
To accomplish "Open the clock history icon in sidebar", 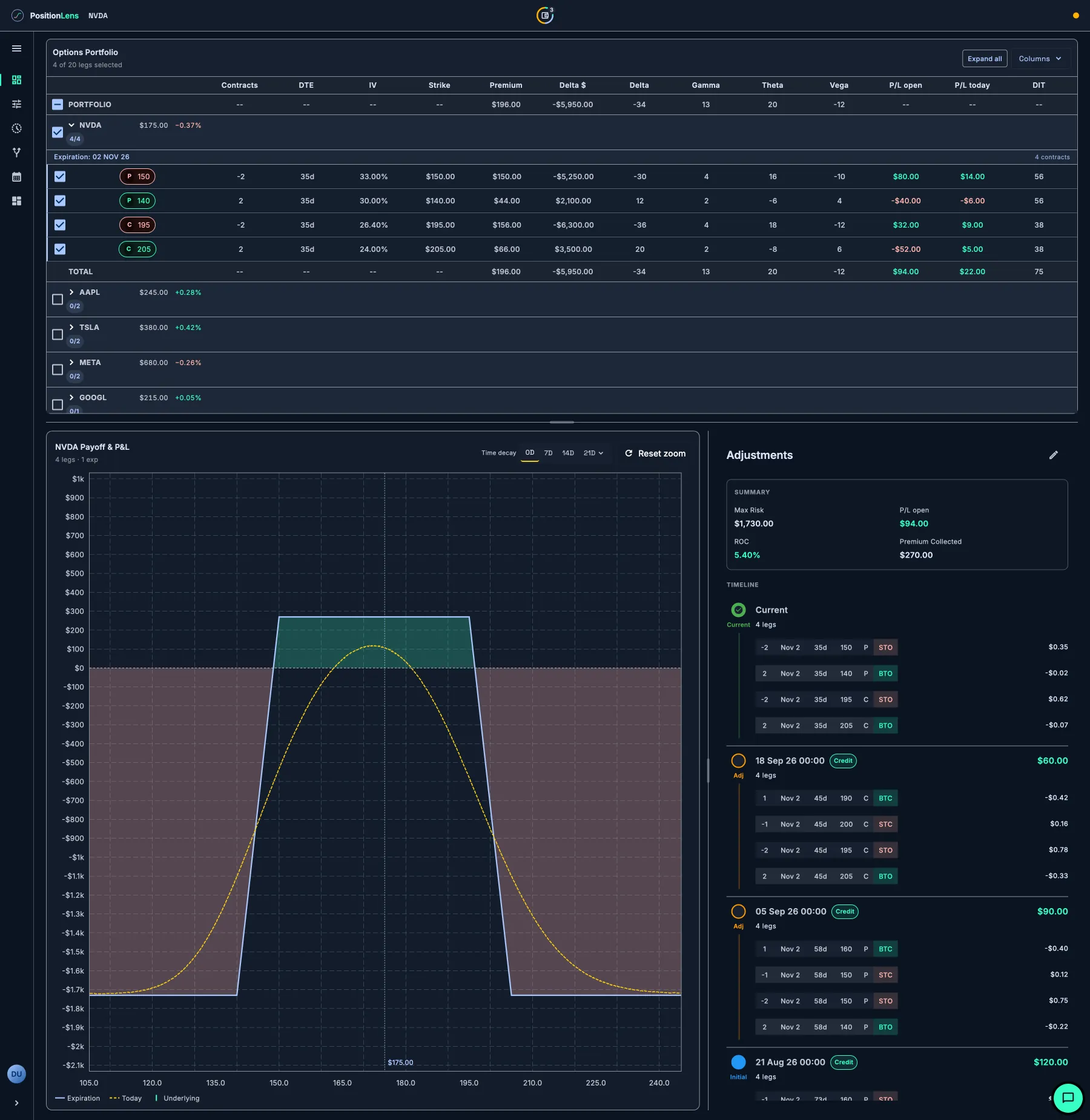I will point(16,128).
